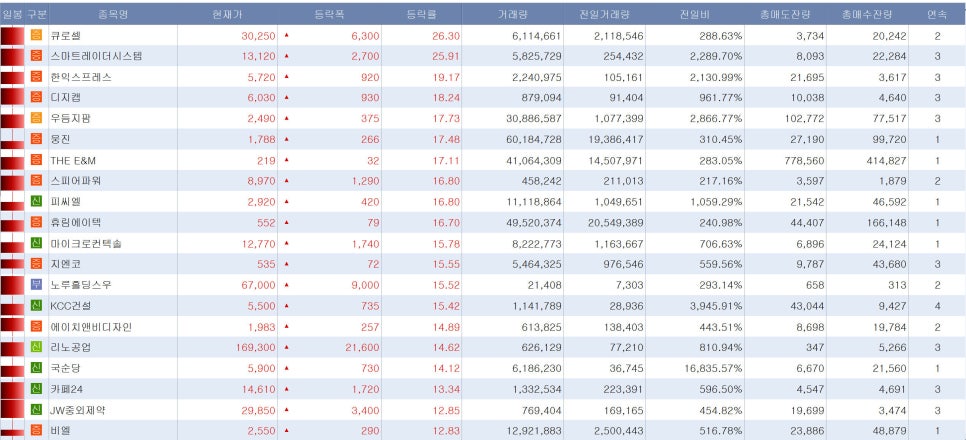Click the 구분 column header
The image size is (966, 440).
coord(36,14)
